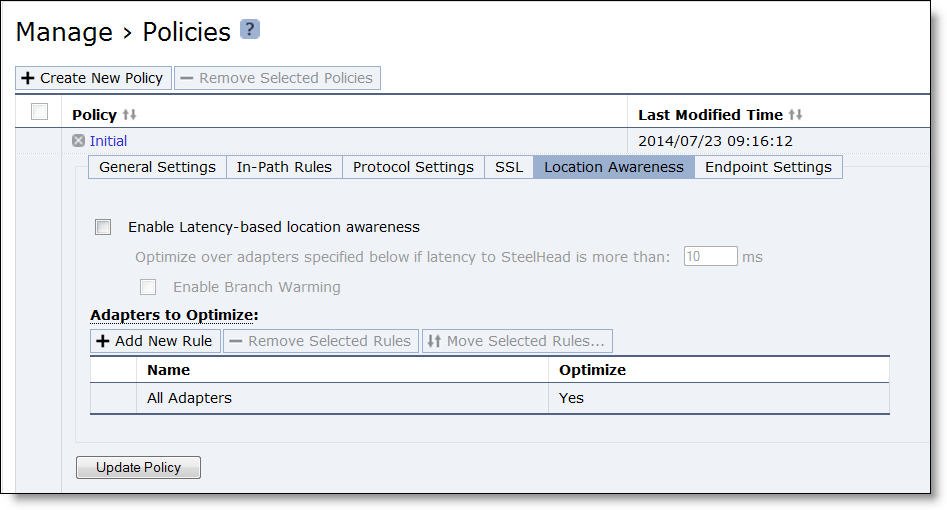Click the plus icon on Create New Policy
This screenshot has height=510, width=947.
pos(28,78)
